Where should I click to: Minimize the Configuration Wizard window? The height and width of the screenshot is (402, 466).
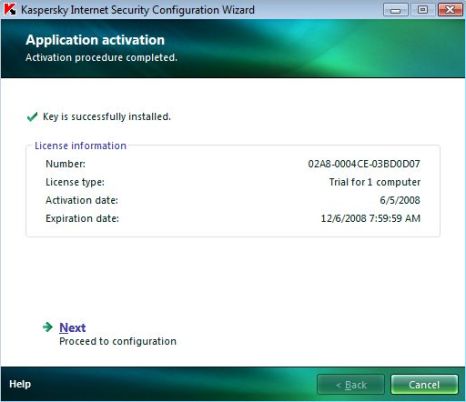[395, 10]
